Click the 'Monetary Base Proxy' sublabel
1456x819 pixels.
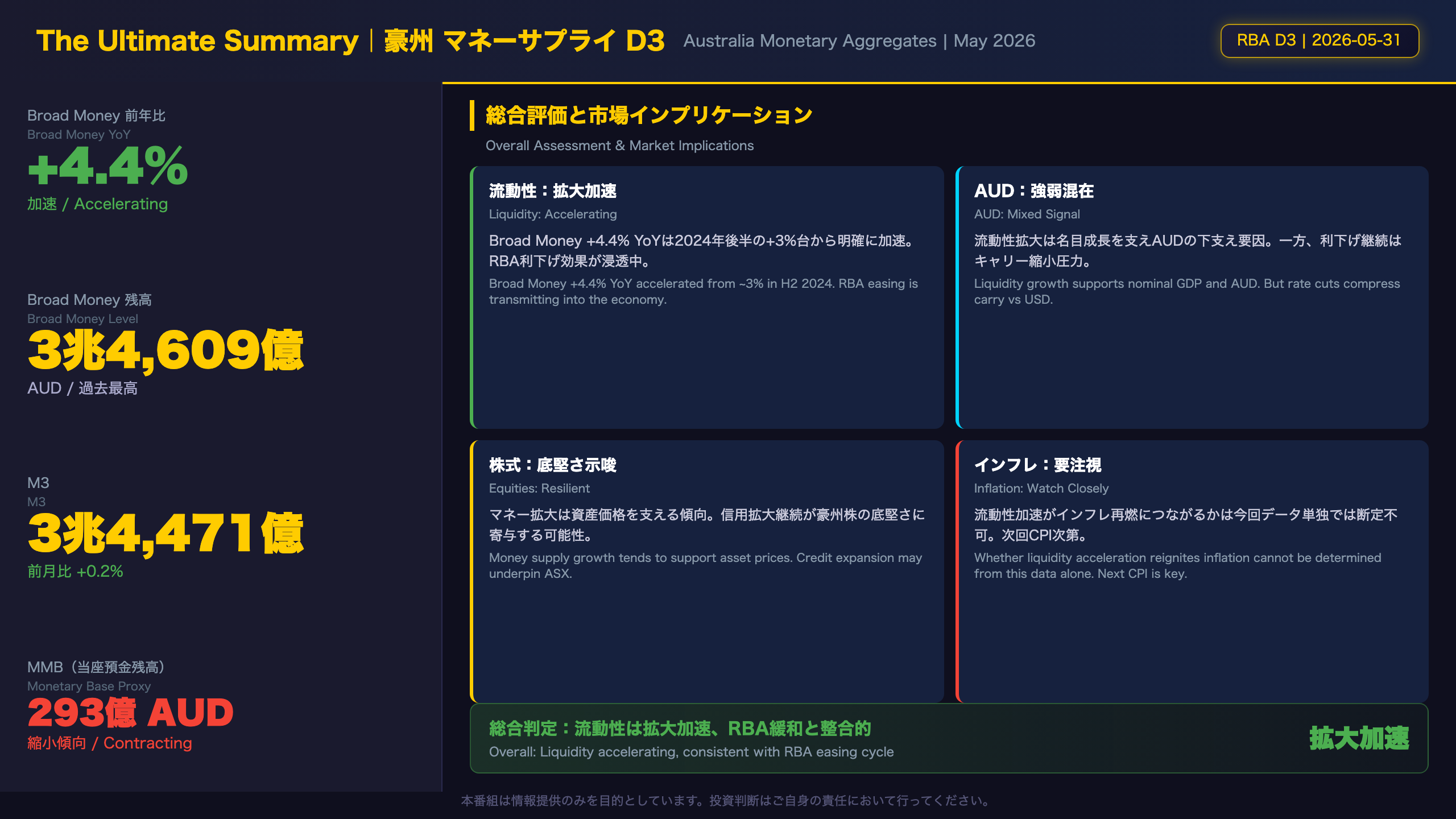pos(89,686)
